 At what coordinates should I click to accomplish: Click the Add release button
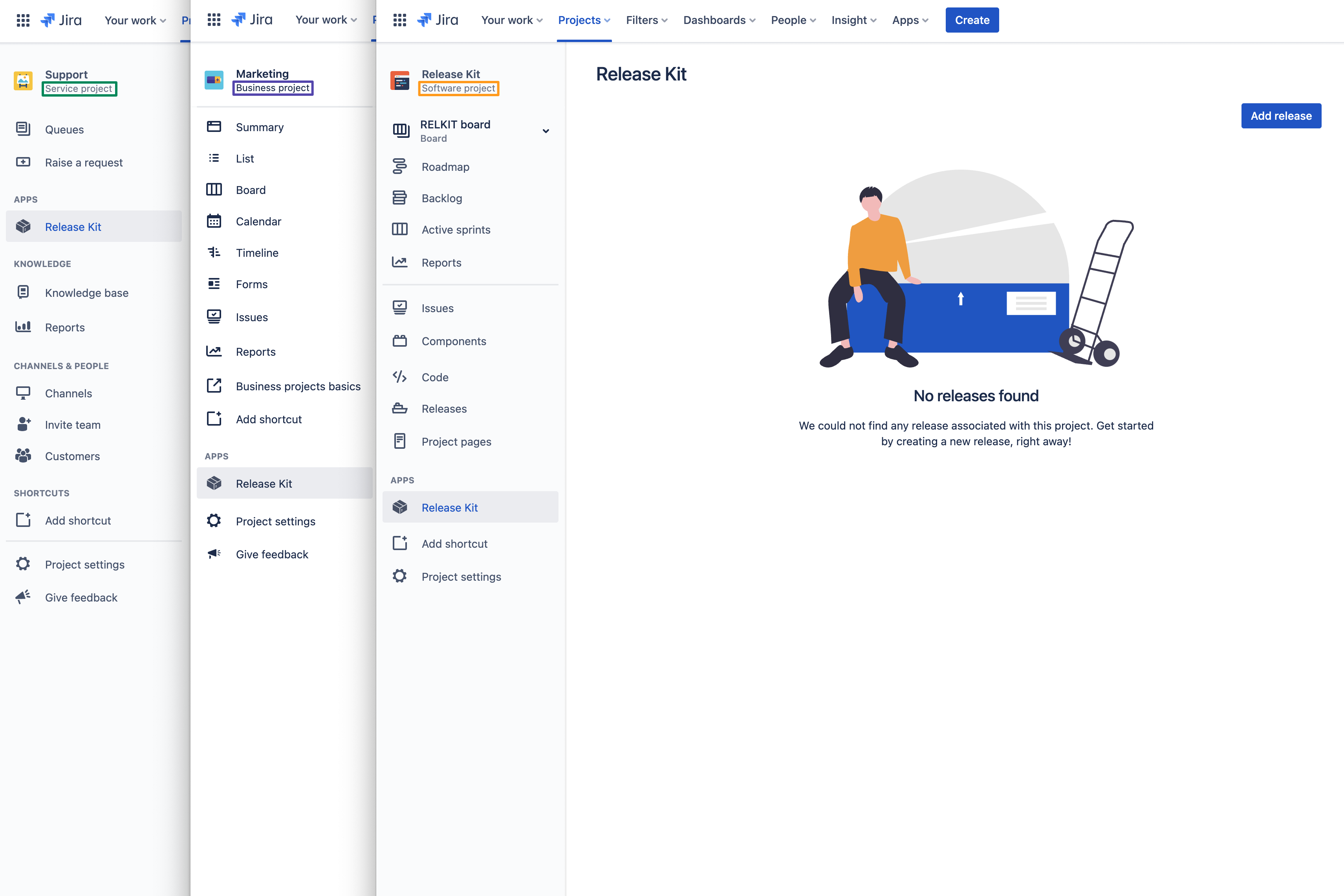1281,116
